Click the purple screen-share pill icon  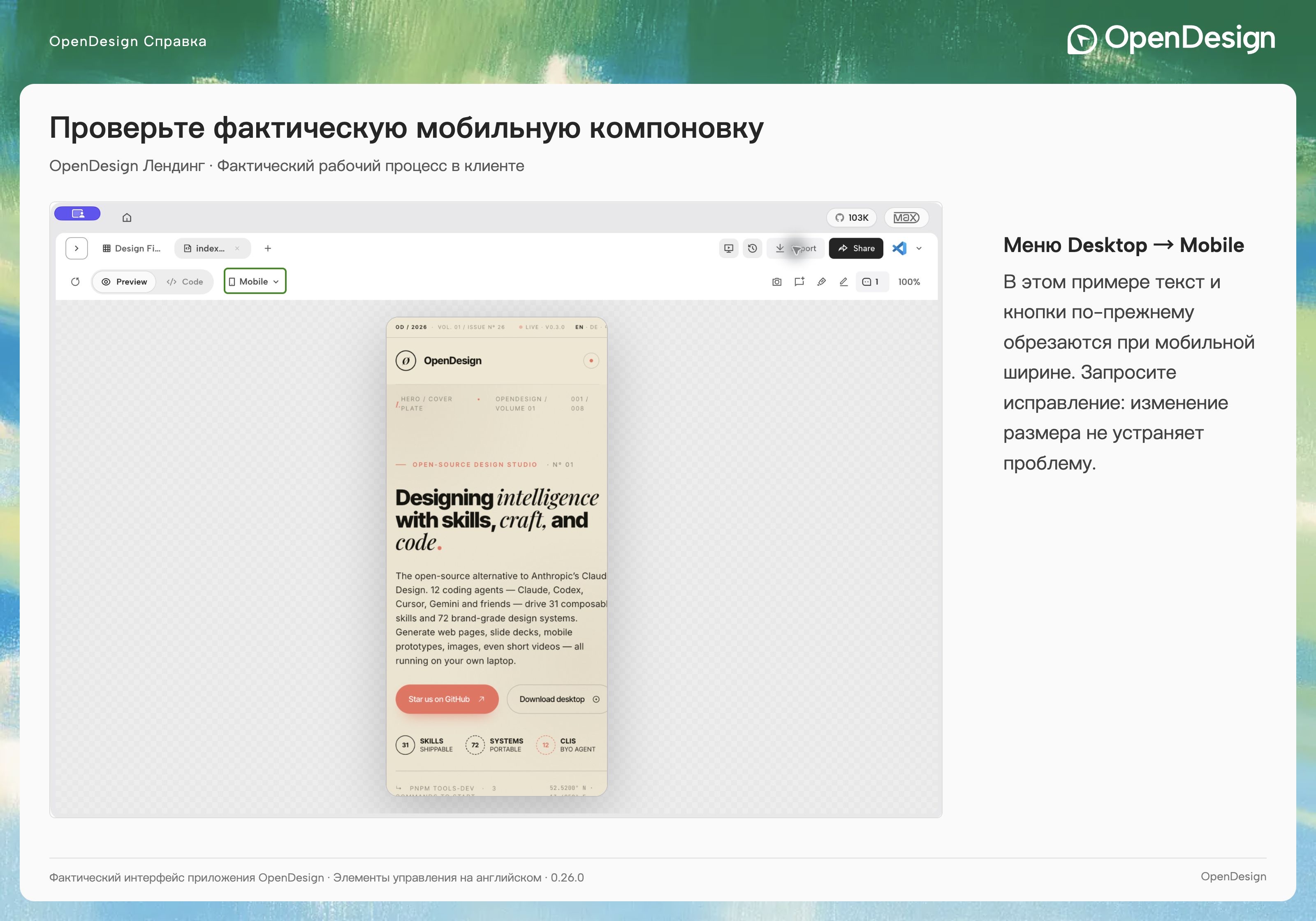pyautogui.click(x=77, y=213)
